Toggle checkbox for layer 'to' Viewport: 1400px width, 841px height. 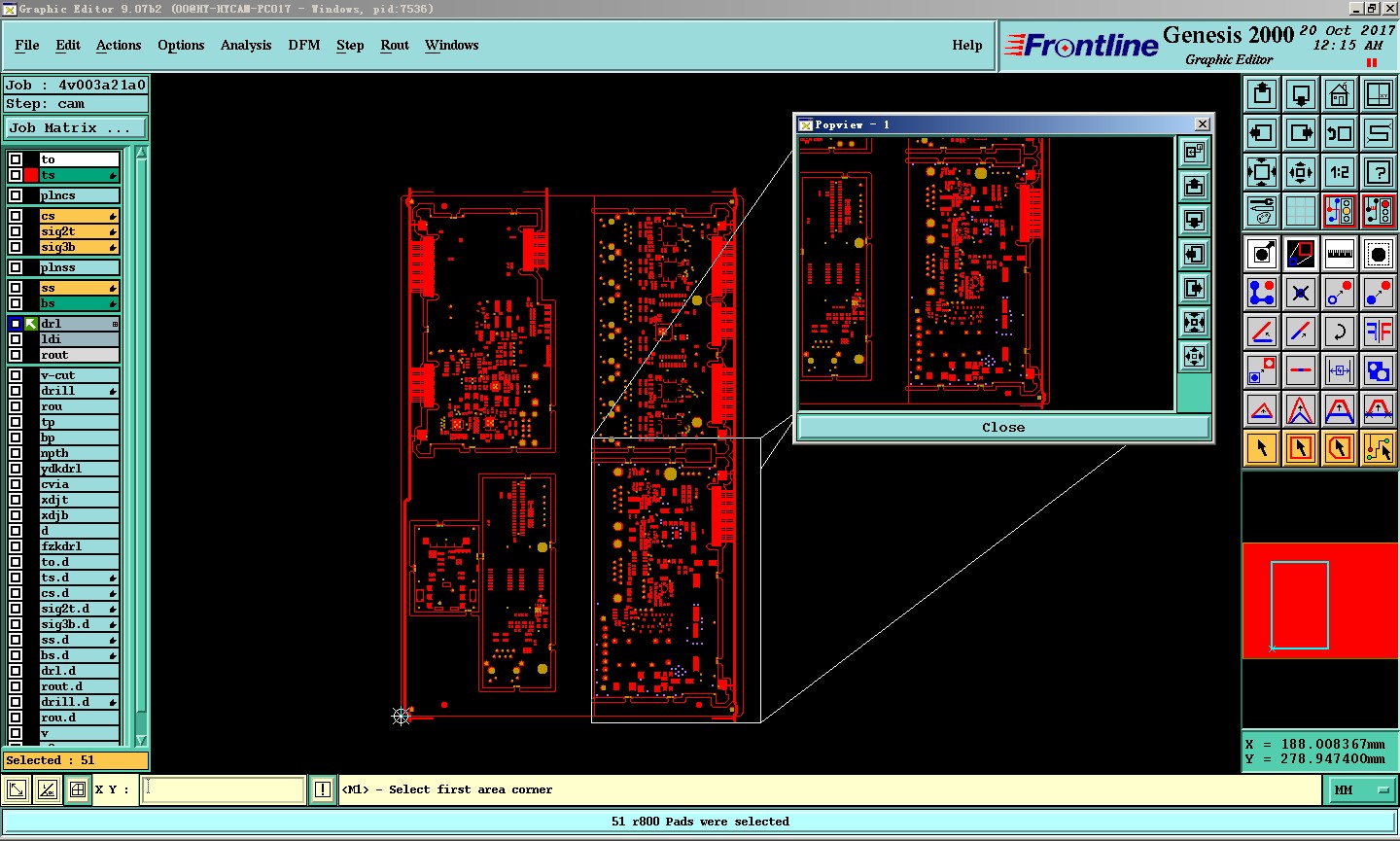(16, 159)
